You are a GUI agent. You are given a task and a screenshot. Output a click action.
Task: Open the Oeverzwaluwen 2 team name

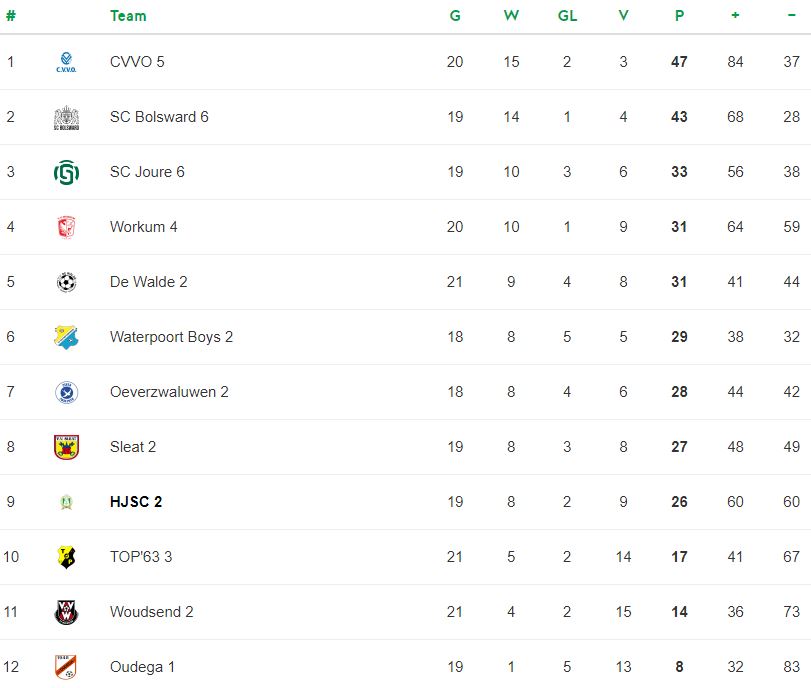pyautogui.click(x=169, y=392)
